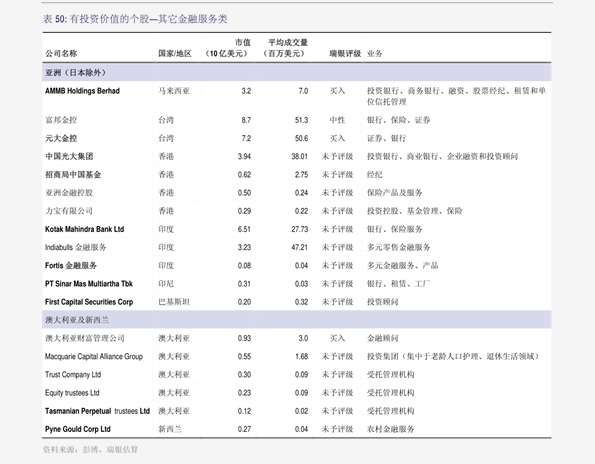Click market value '0.12' for Tasmanian Perpetual
Image resolution: width=595 pixels, height=464 pixels.
pos(244,411)
